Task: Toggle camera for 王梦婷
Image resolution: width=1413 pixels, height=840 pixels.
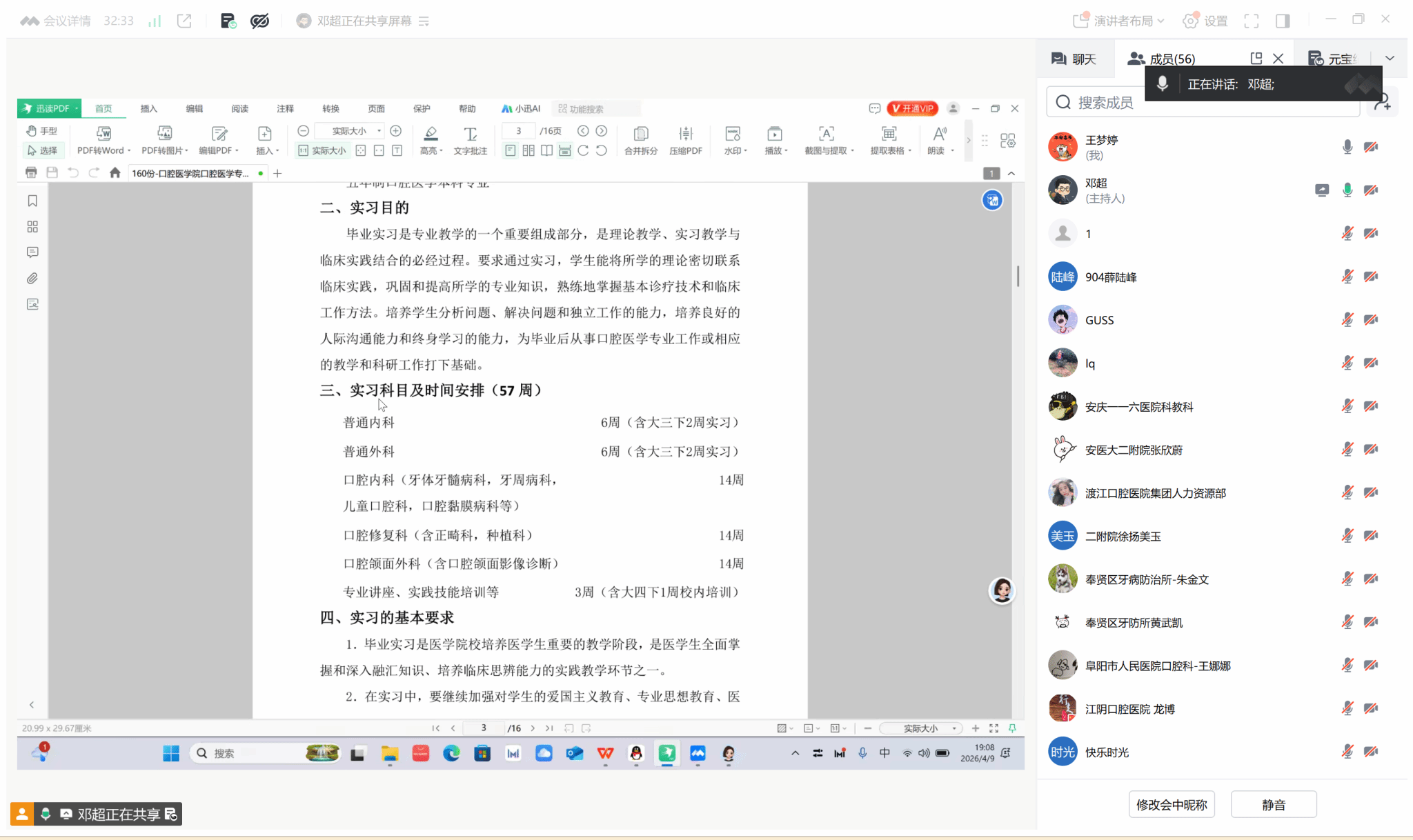Action: 1371,147
